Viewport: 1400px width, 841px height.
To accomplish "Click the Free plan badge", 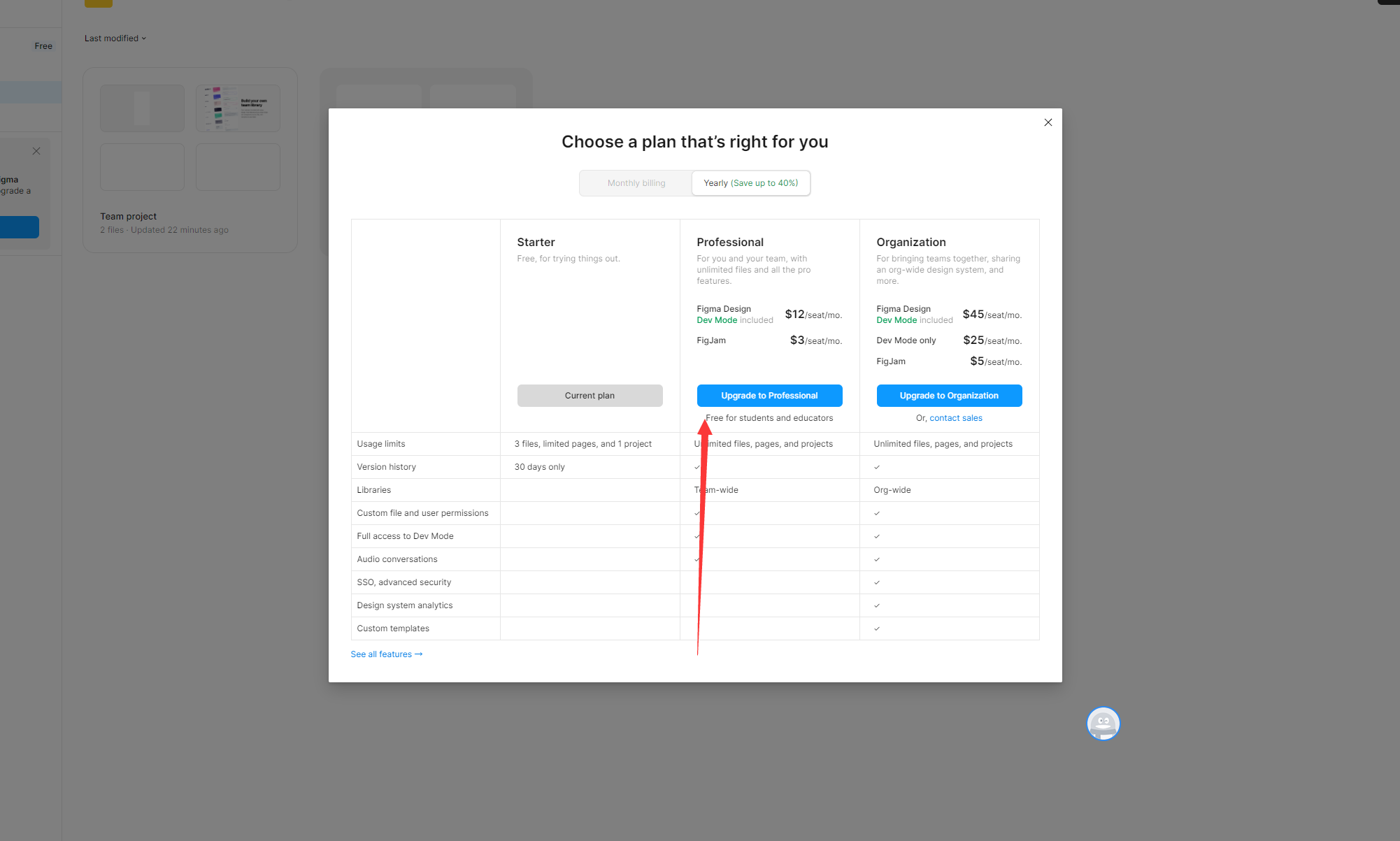I will [43, 46].
